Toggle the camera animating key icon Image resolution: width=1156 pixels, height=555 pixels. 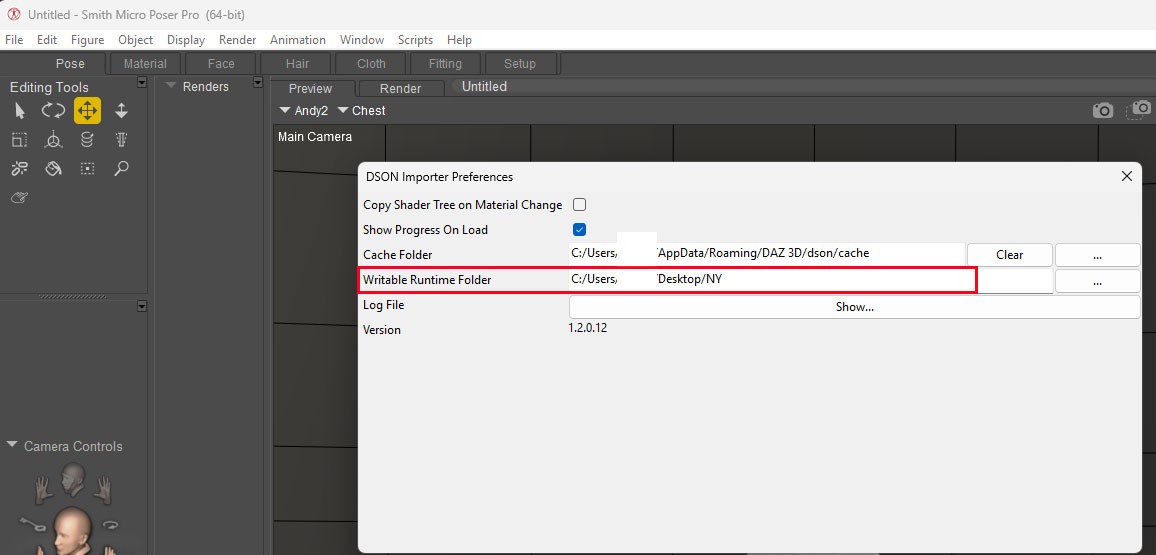tap(31, 523)
